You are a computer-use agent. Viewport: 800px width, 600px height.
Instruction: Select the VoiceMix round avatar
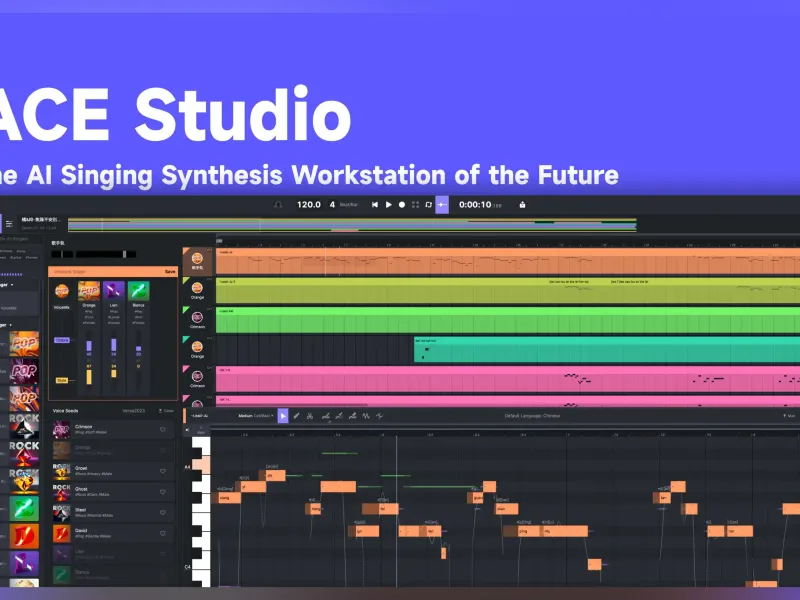pyautogui.click(x=62, y=291)
